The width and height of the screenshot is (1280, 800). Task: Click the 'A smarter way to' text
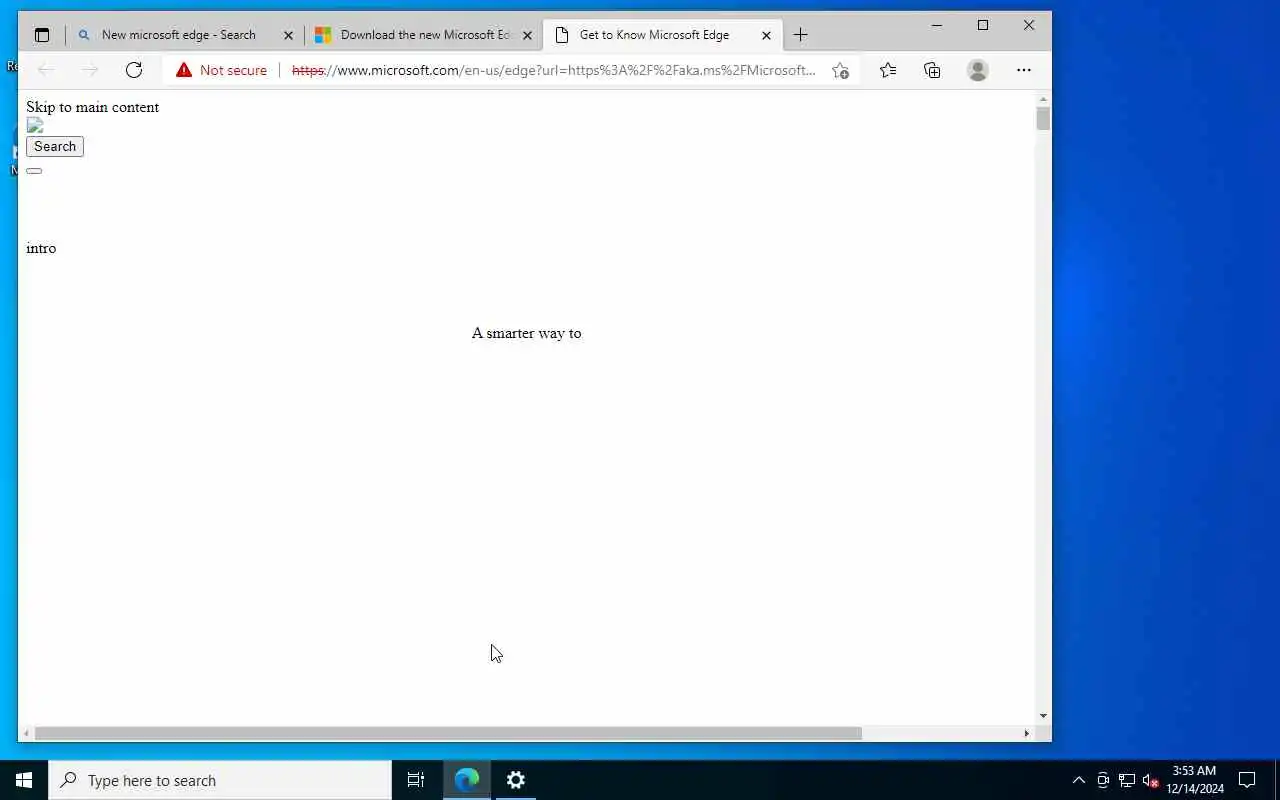pyautogui.click(x=526, y=333)
